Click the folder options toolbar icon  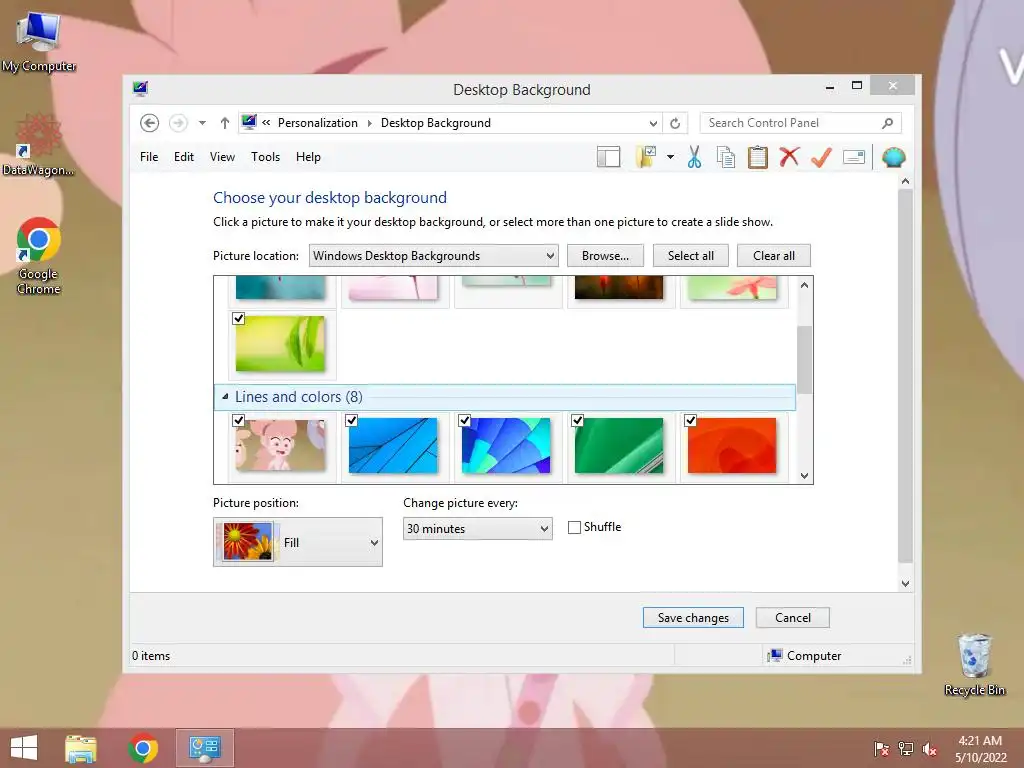[646, 157]
